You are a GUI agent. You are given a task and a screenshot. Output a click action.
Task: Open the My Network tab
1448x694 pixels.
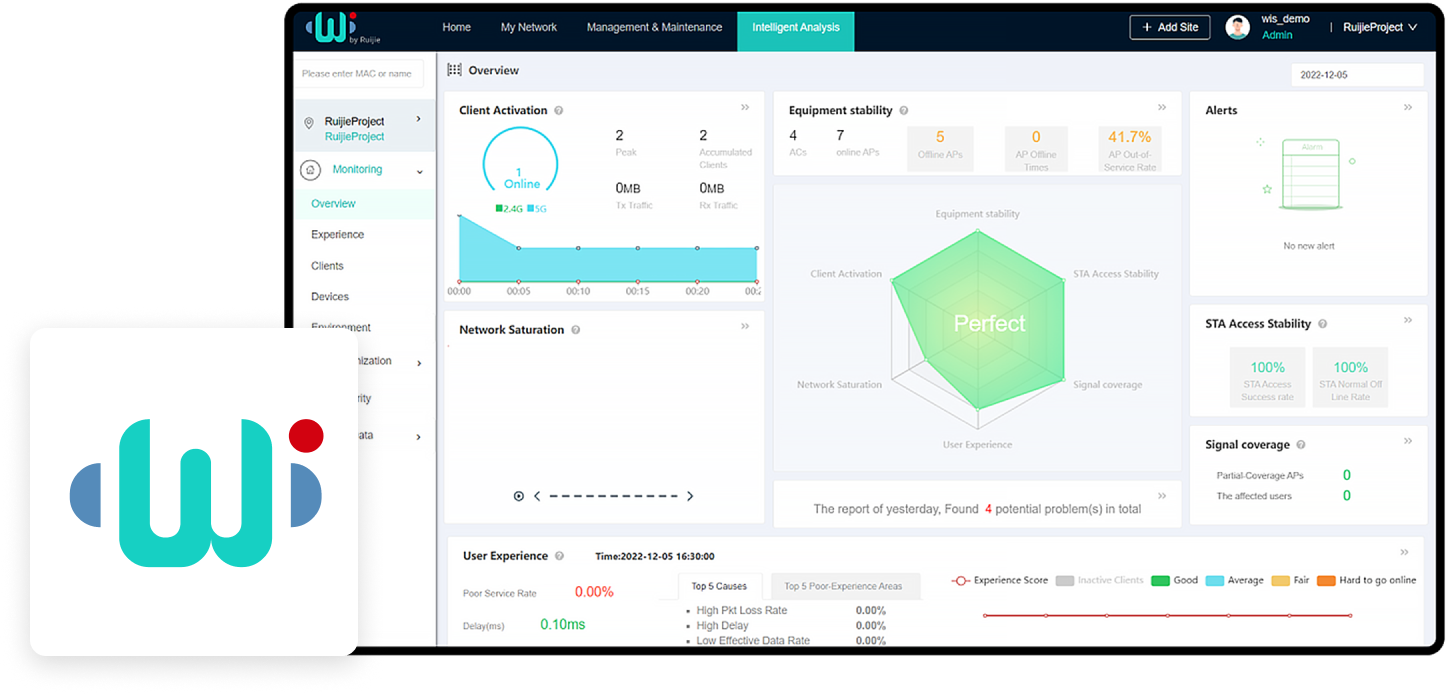pos(529,27)
